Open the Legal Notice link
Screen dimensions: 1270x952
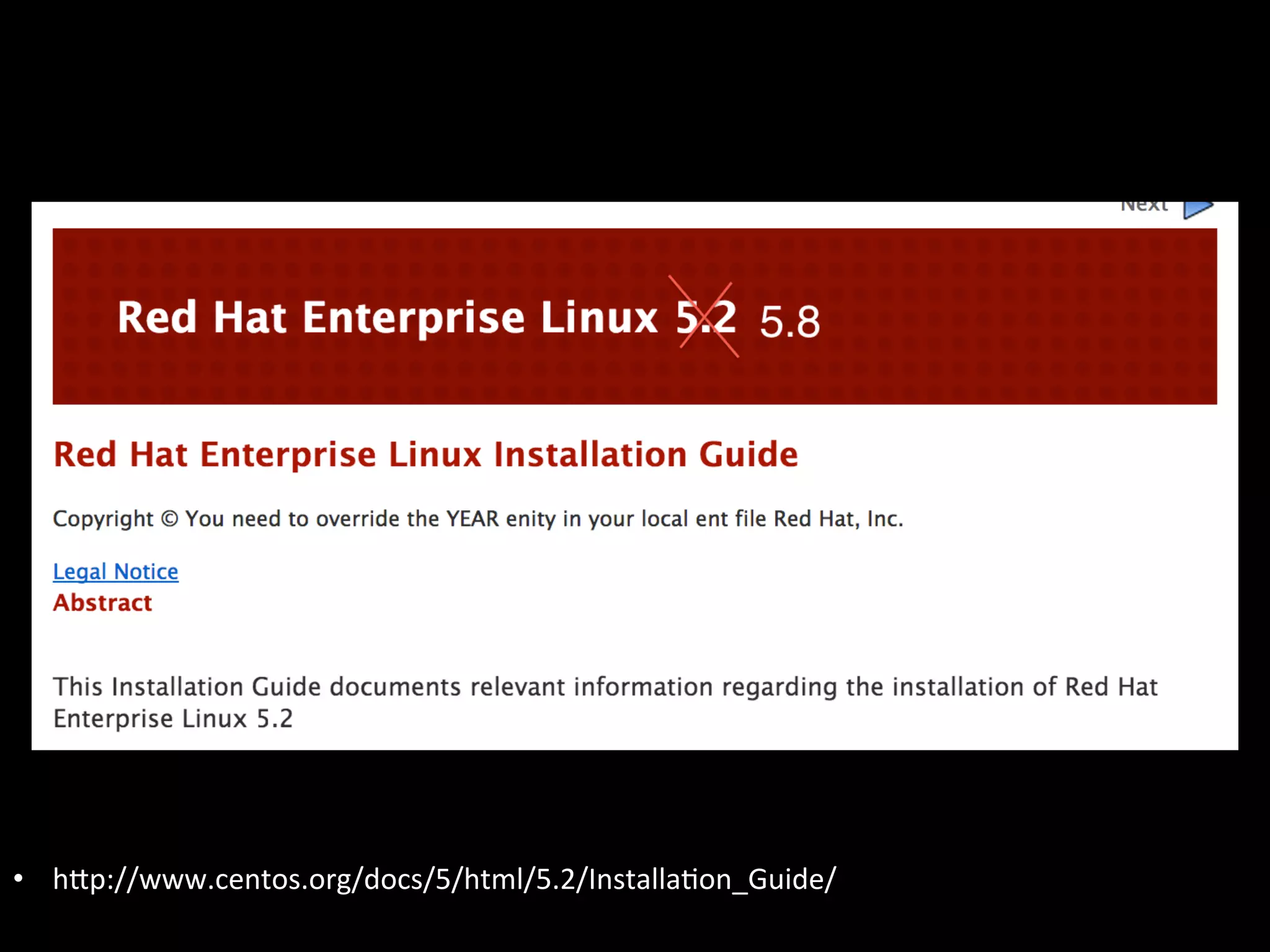(x=116, y=571)
